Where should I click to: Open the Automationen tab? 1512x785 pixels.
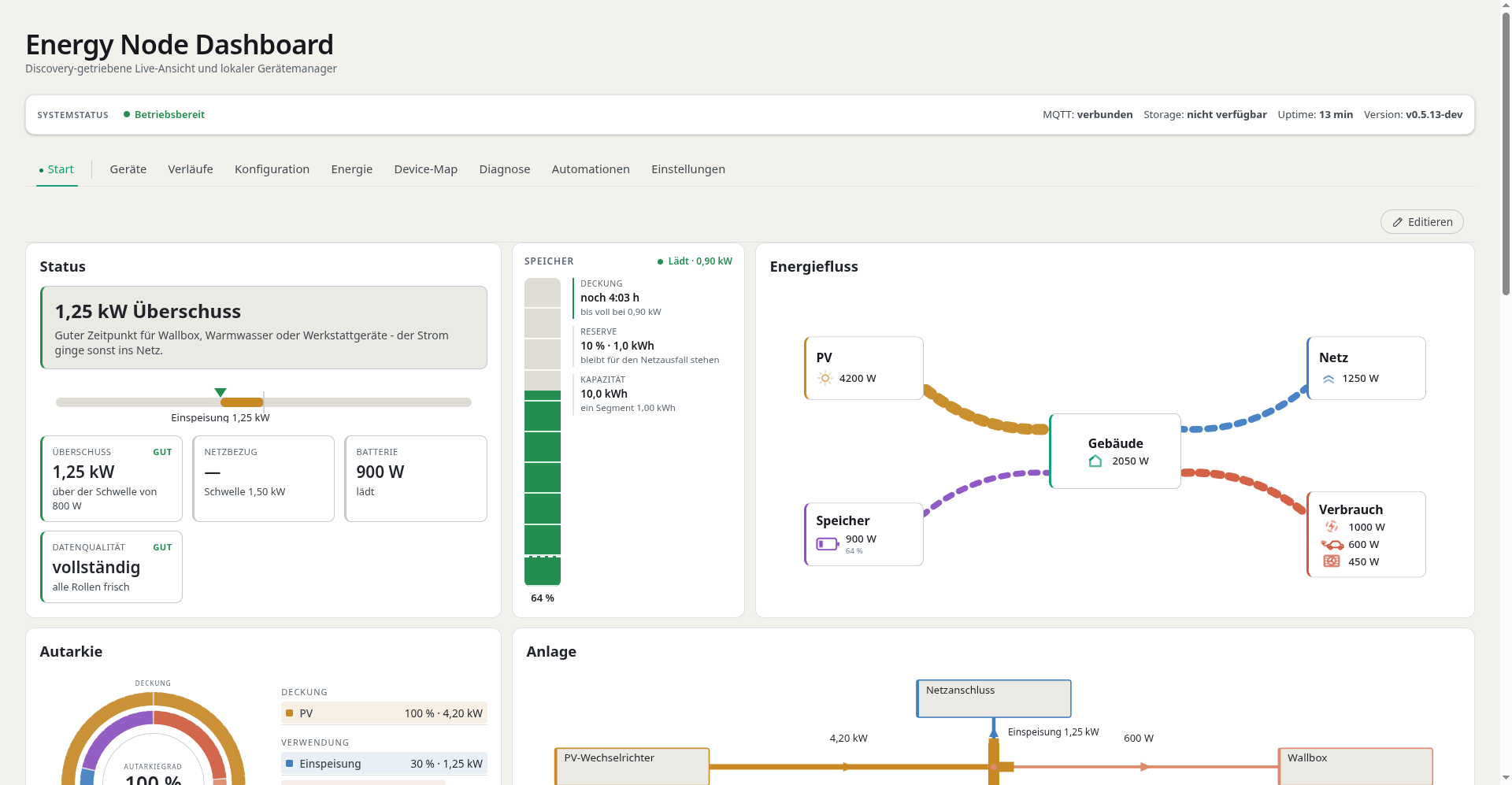(591, 169)
